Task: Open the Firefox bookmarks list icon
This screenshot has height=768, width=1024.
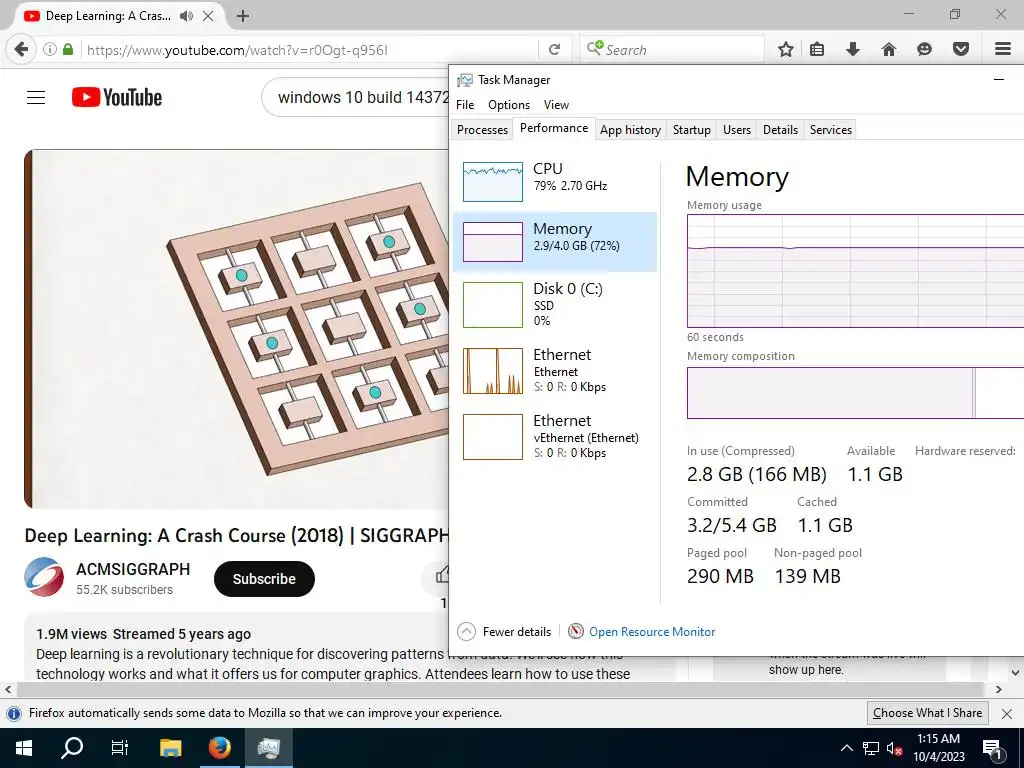Action: pos(817,49)
